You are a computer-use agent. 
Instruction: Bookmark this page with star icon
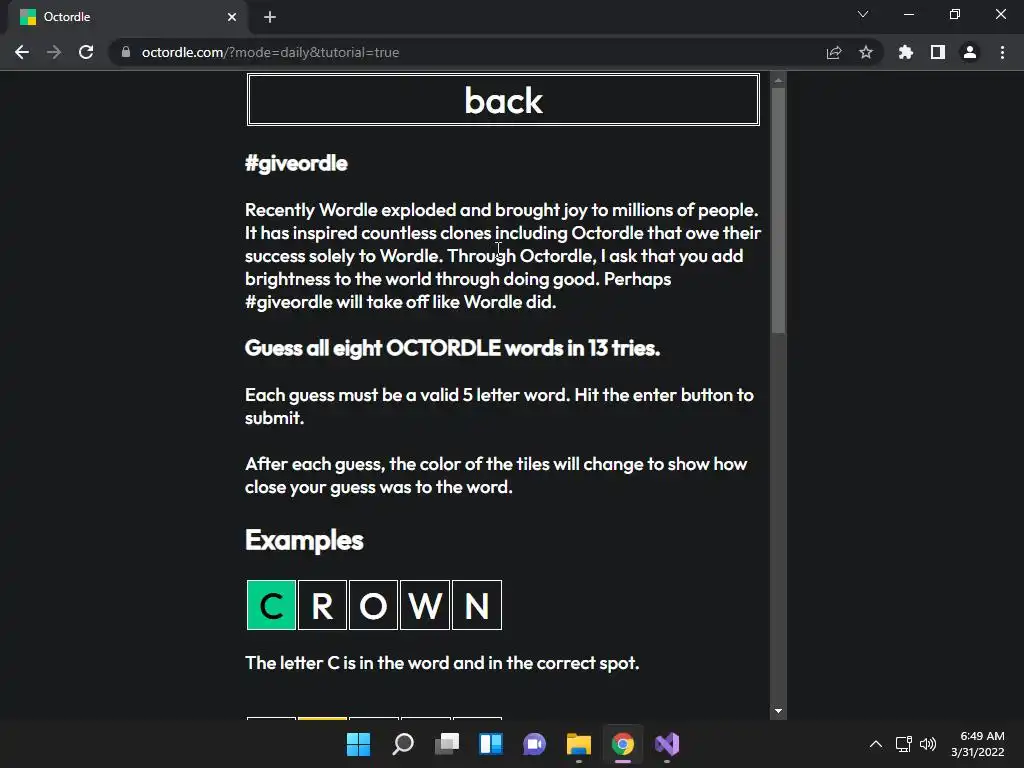[866, 52]
